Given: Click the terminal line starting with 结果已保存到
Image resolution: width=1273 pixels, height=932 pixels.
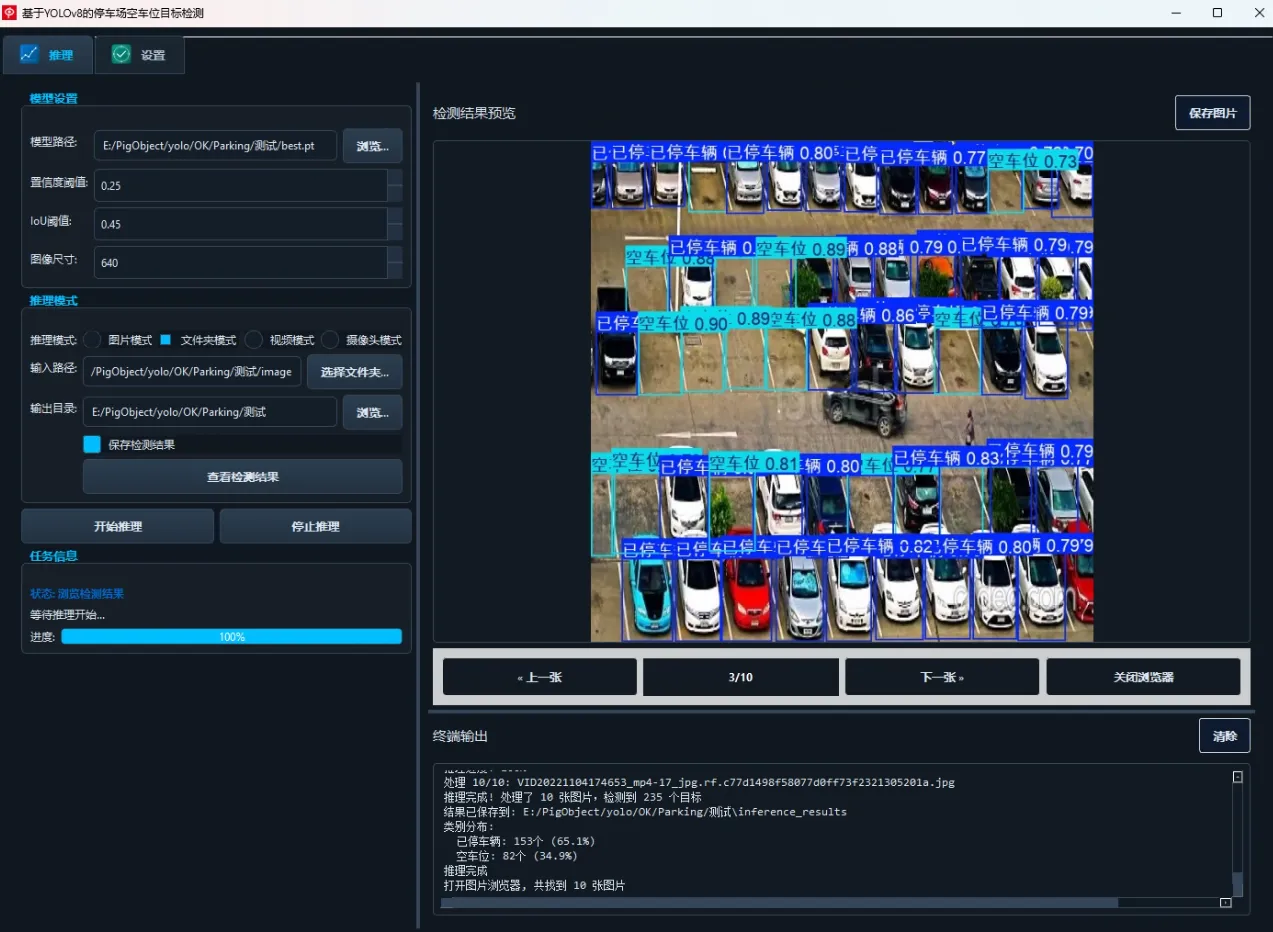Looking at the screenshot, I should point(645,812).
